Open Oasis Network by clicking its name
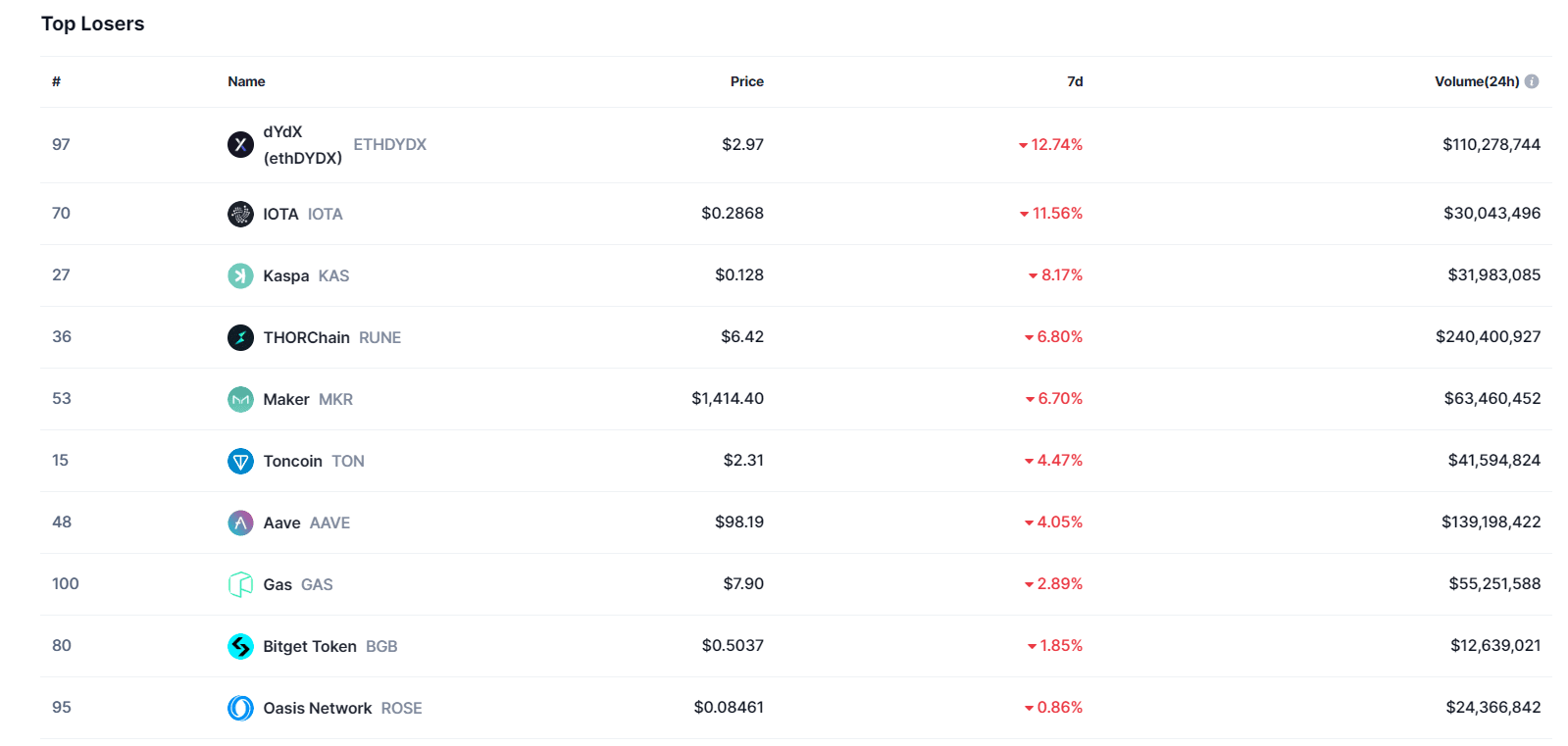1568x746 pixels. pyautogui.click(x=317, y=708)
